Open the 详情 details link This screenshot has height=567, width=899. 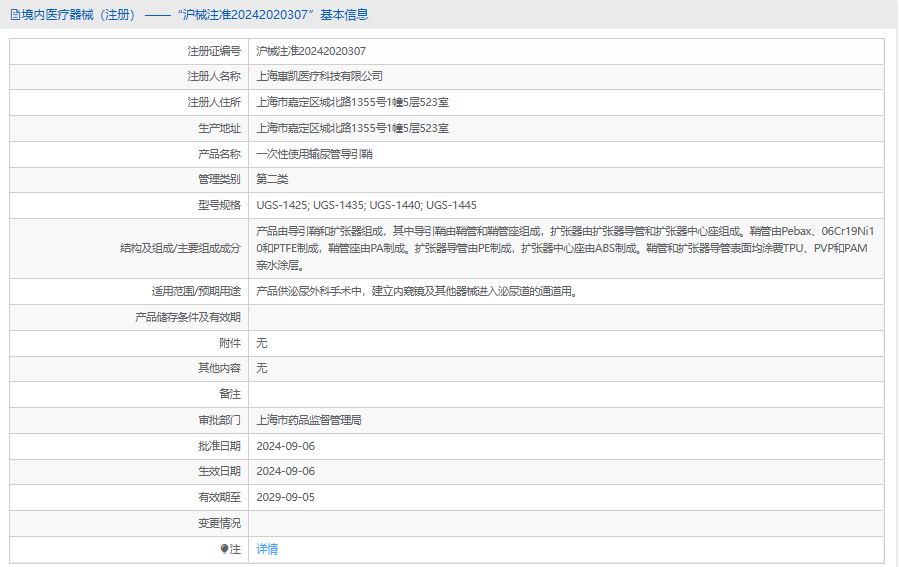pos(267,549)
